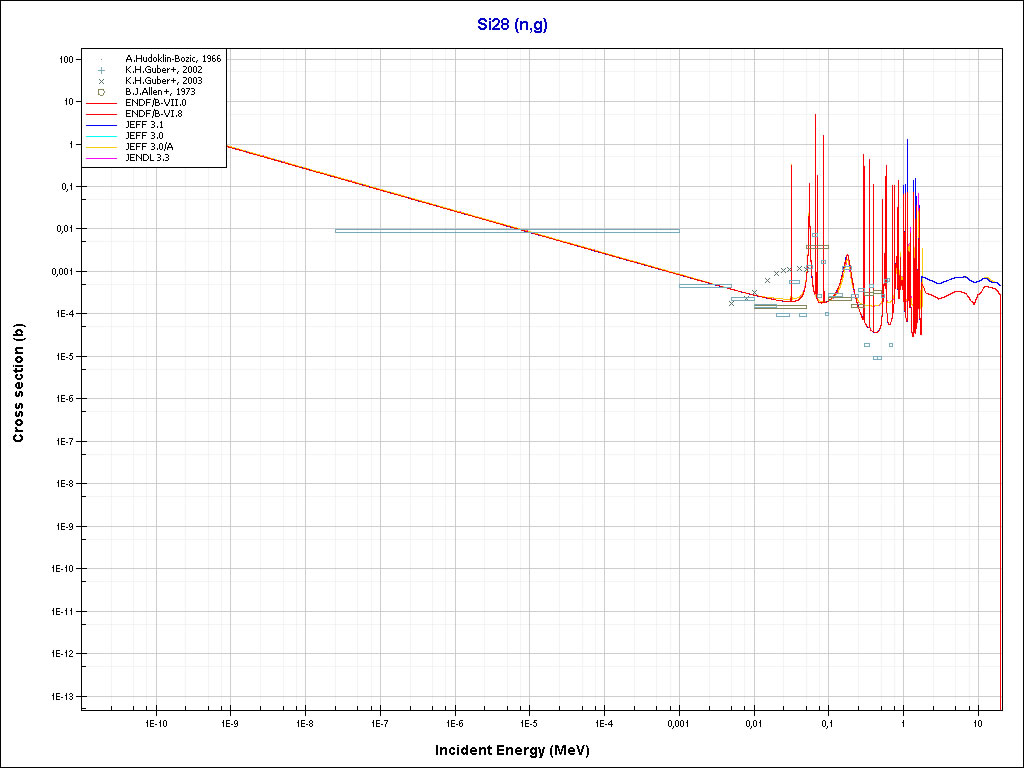Image resolution: width=1024 pixels, height=768 pixels.
Task: Click the Cross section (b) axis label
Action: (18, 383)
